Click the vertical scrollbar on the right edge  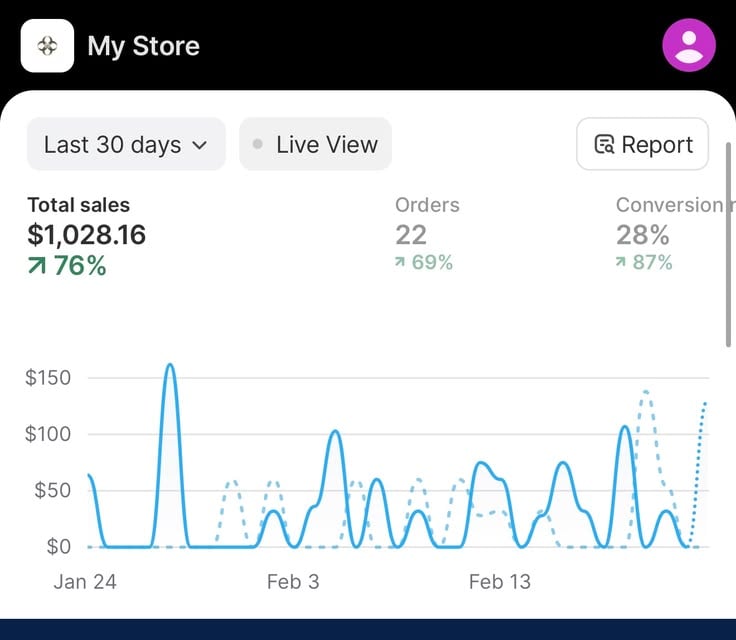(728, 245)
